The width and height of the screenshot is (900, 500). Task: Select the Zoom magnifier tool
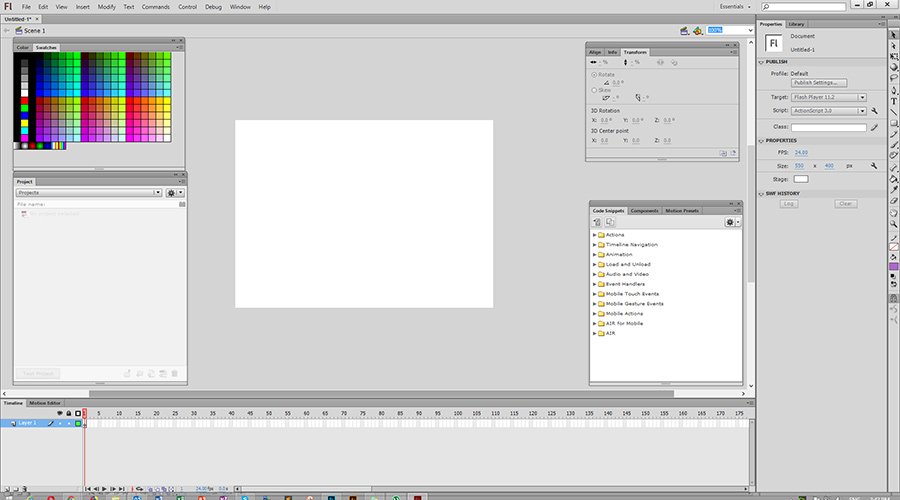coord(894,224)
